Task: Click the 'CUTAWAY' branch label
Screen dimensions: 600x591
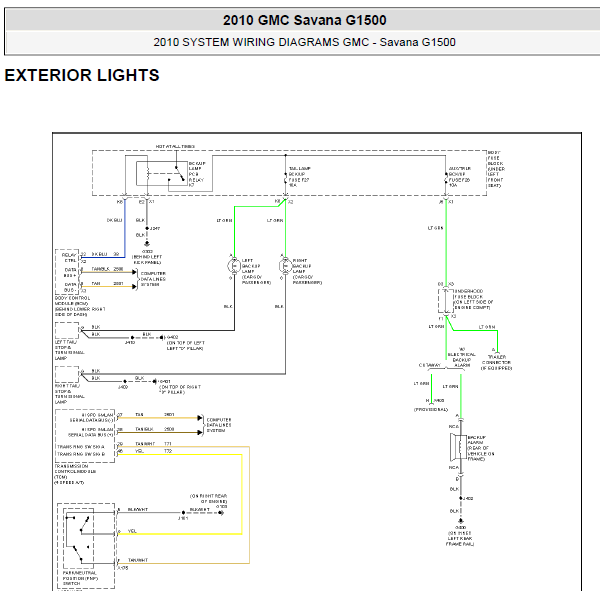Action: 430,365
